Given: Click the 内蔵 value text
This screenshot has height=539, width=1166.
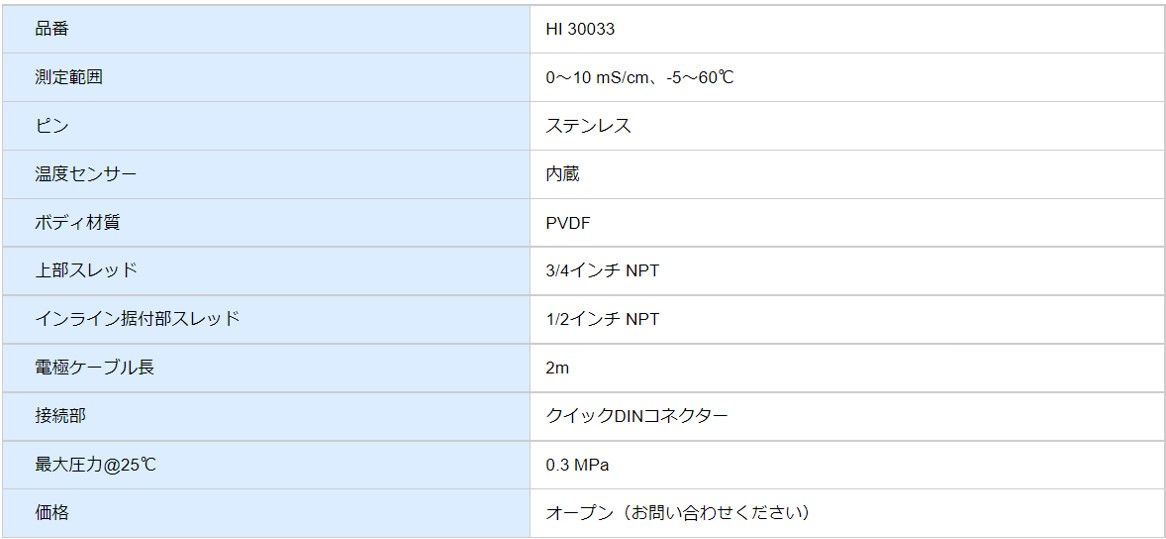Looking at the screenshot, I should coord(563,174).
